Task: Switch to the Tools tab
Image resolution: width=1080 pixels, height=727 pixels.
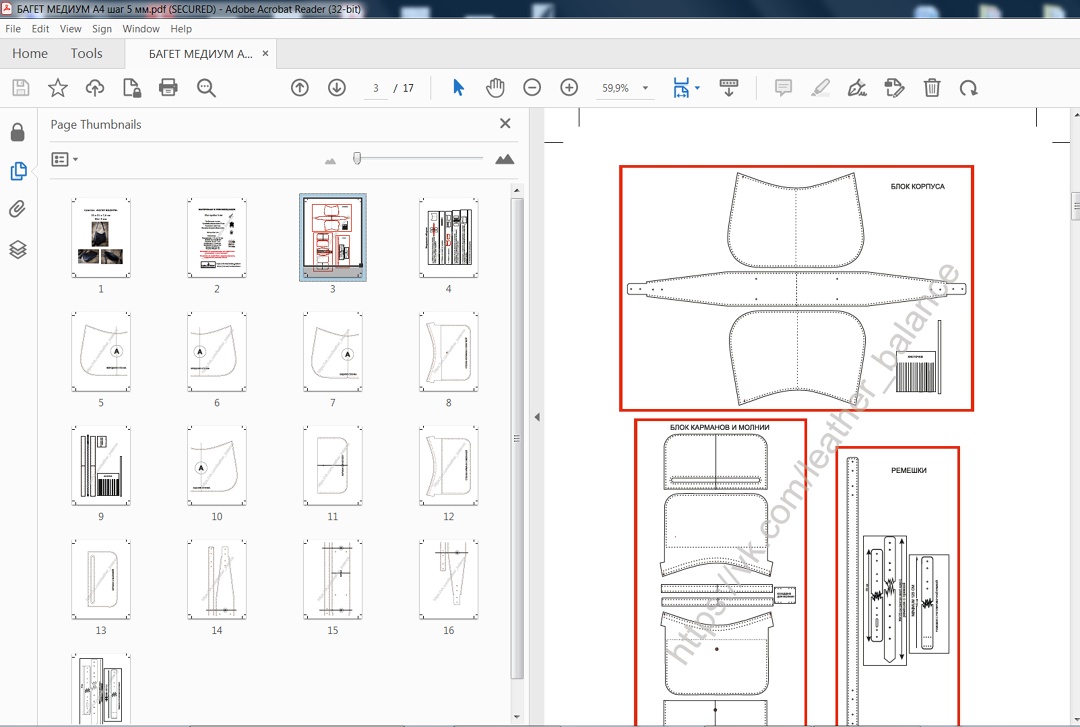Action: [x=86, y=53]
